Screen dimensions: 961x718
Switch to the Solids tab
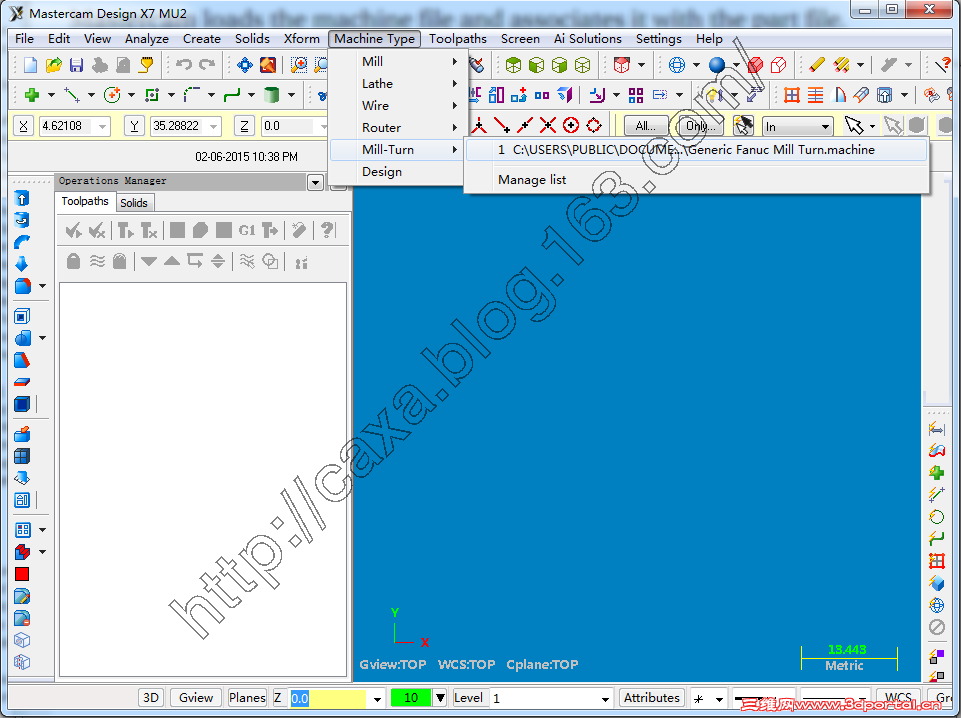[x=134, y=203]
